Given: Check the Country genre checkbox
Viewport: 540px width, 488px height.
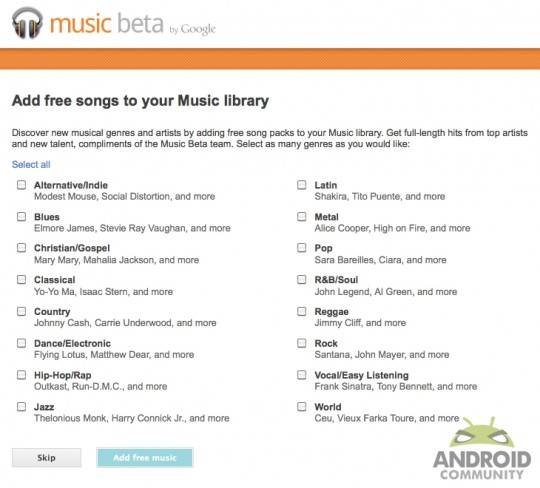Looking at the screenshot, I should click(21, 311).
